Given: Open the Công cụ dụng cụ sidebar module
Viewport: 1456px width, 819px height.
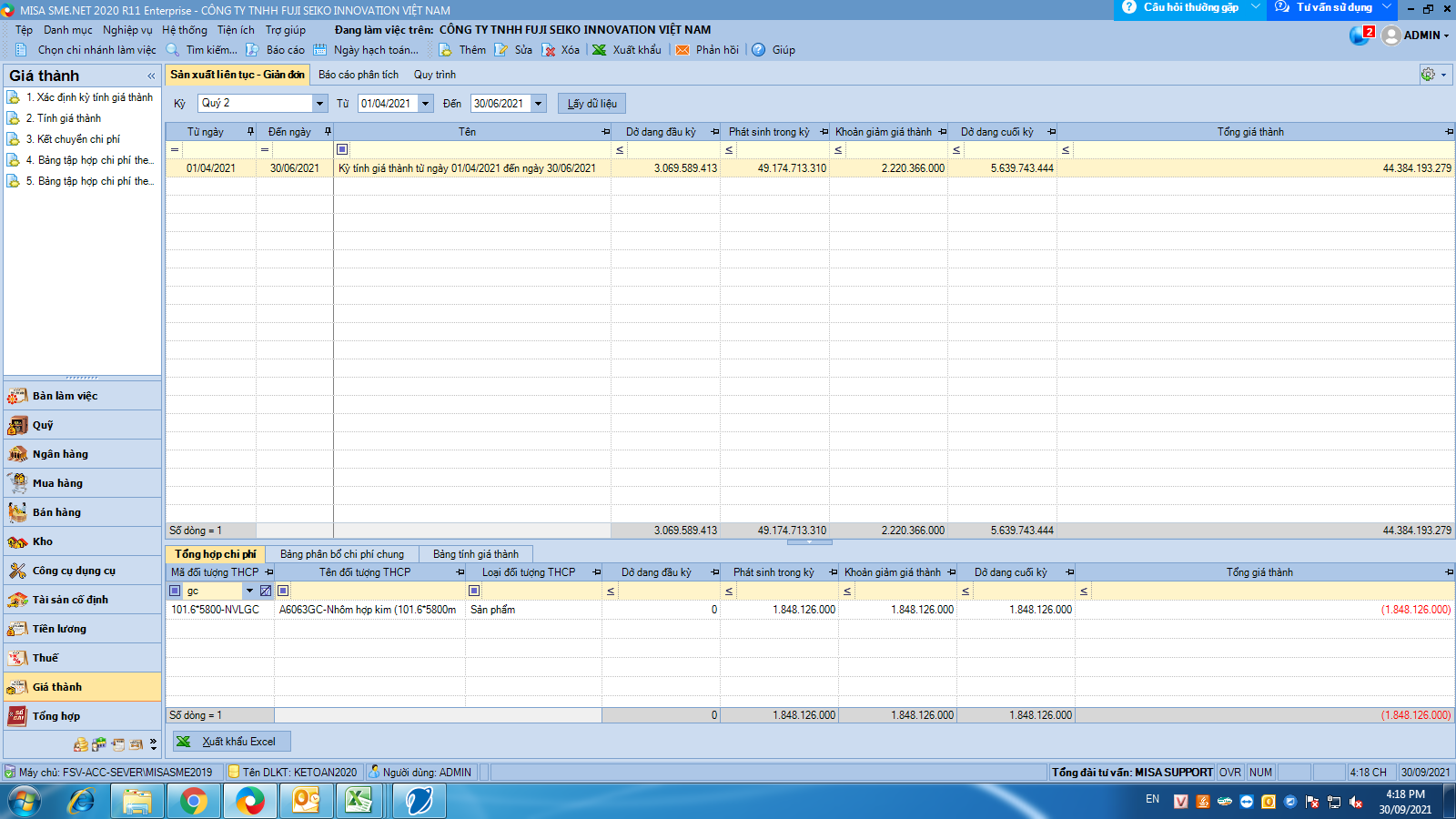Looking at the screenshot, I should [x=82, y=571].
